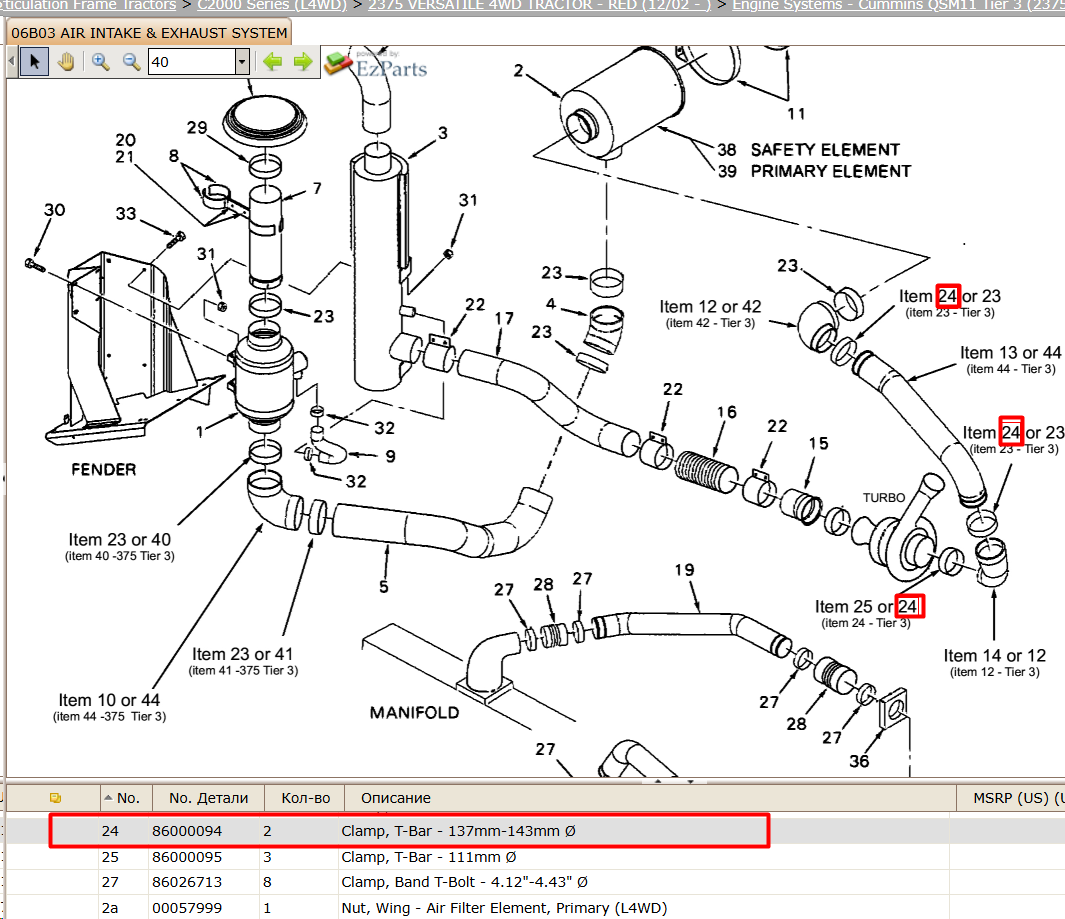Click the 'Item 14 or 12' label
Image resolution: width=1065 pixels, height=919 pixels.
coord(994,655)
